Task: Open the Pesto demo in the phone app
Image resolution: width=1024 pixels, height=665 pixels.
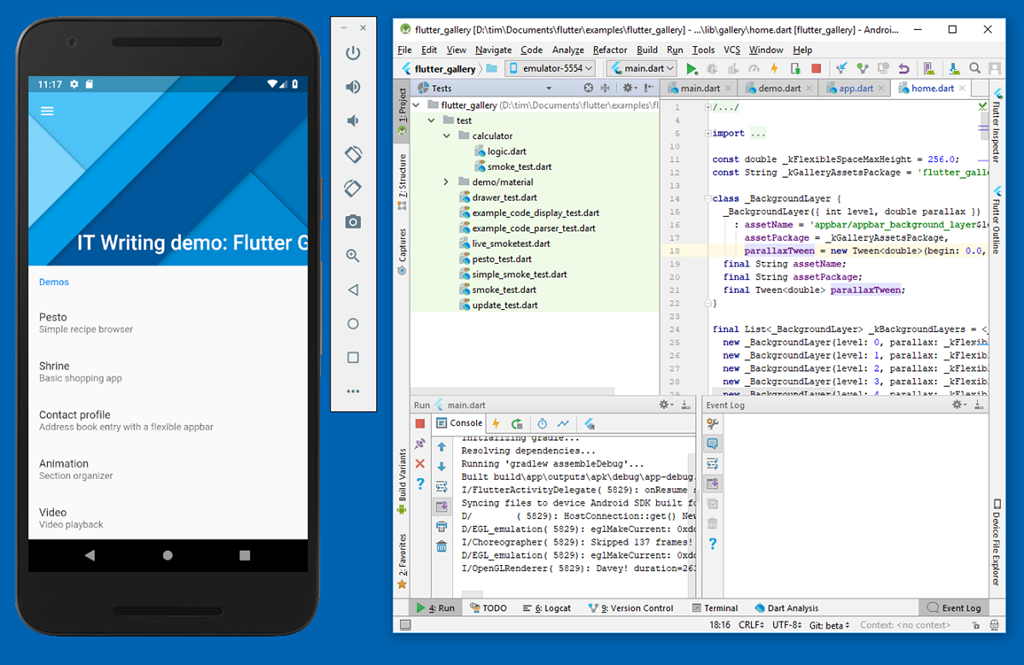Action: click(x=168, y=323)
